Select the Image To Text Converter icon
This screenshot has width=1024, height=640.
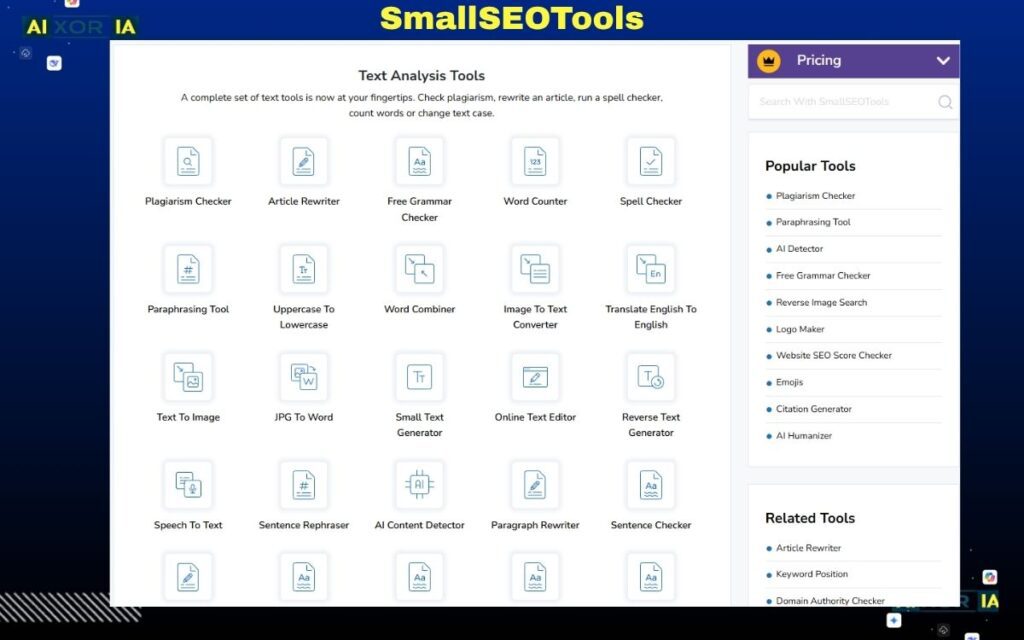(535, 269)
